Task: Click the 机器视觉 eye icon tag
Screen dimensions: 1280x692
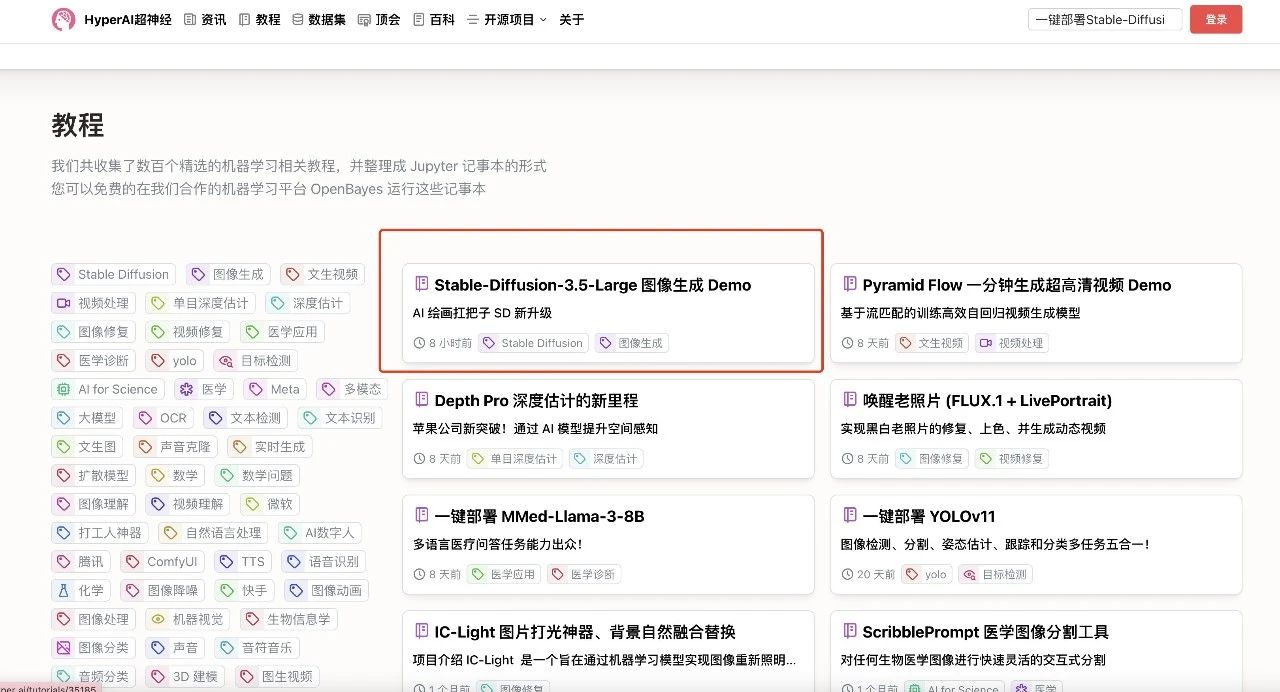Action: pos(158,619)
